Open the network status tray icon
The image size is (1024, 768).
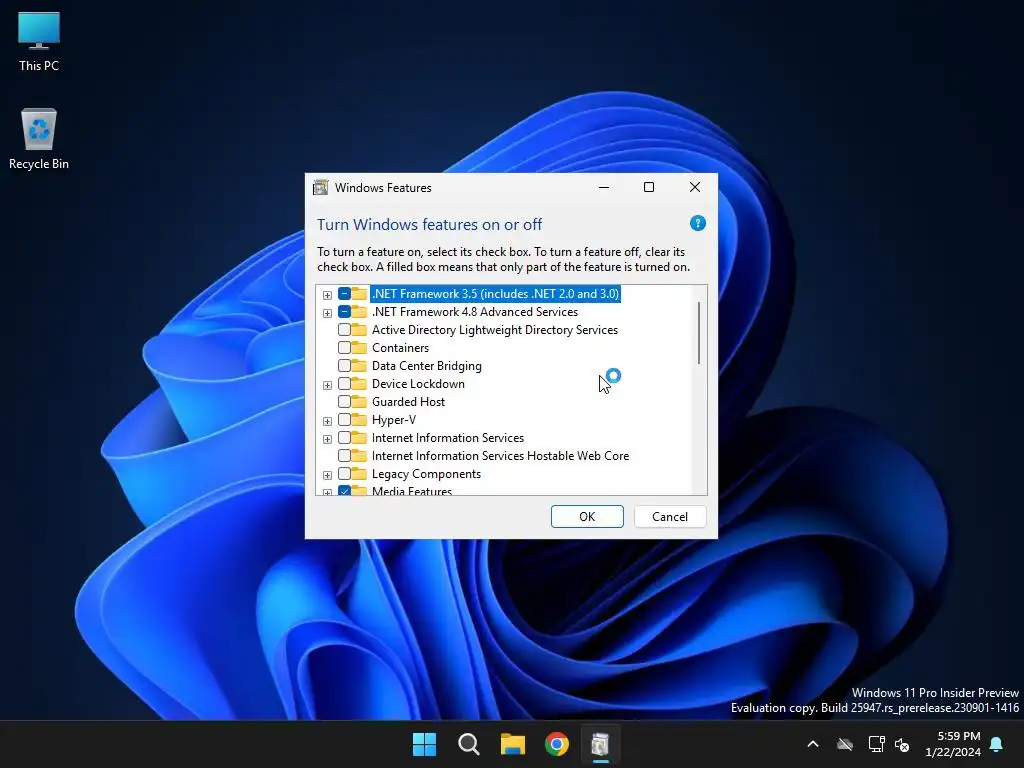point(876,744)
